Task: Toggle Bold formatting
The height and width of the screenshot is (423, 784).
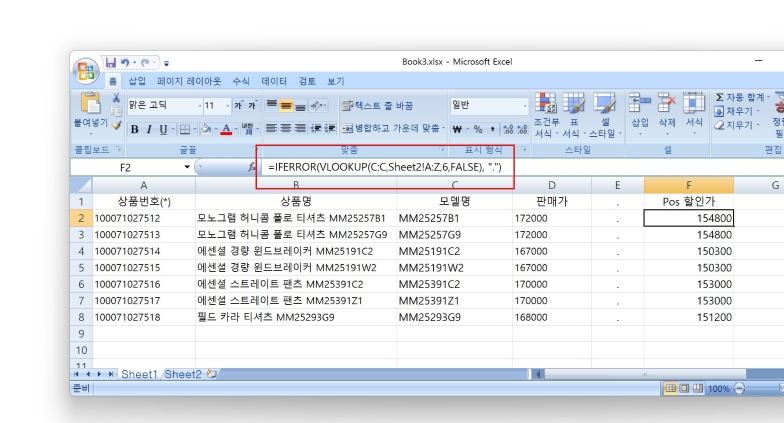Action: tap(135, 129)
